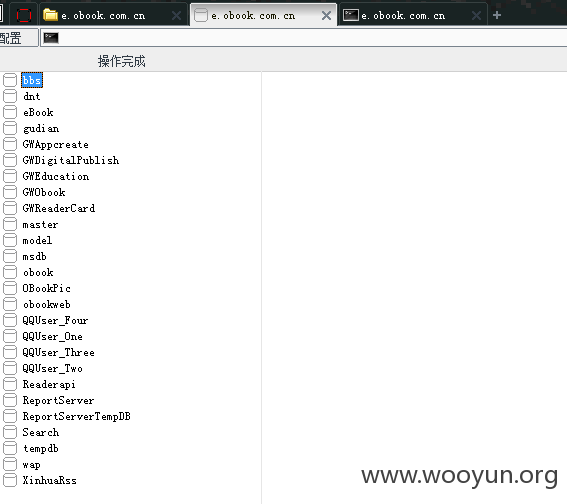Select the gudian database name
The height and width of the screenshot is (504, 567).
(x=41, y=129)
